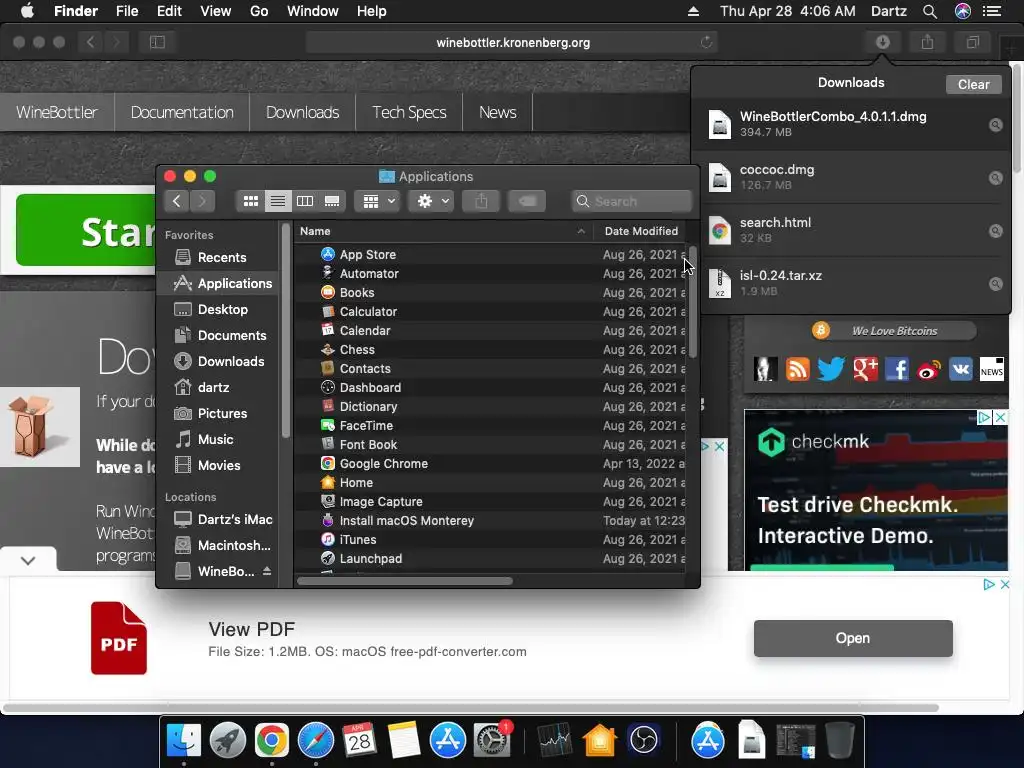This screenshot has height=768, width=1024.
Task: Open the Go menu
Action: (x=259, y=11)
